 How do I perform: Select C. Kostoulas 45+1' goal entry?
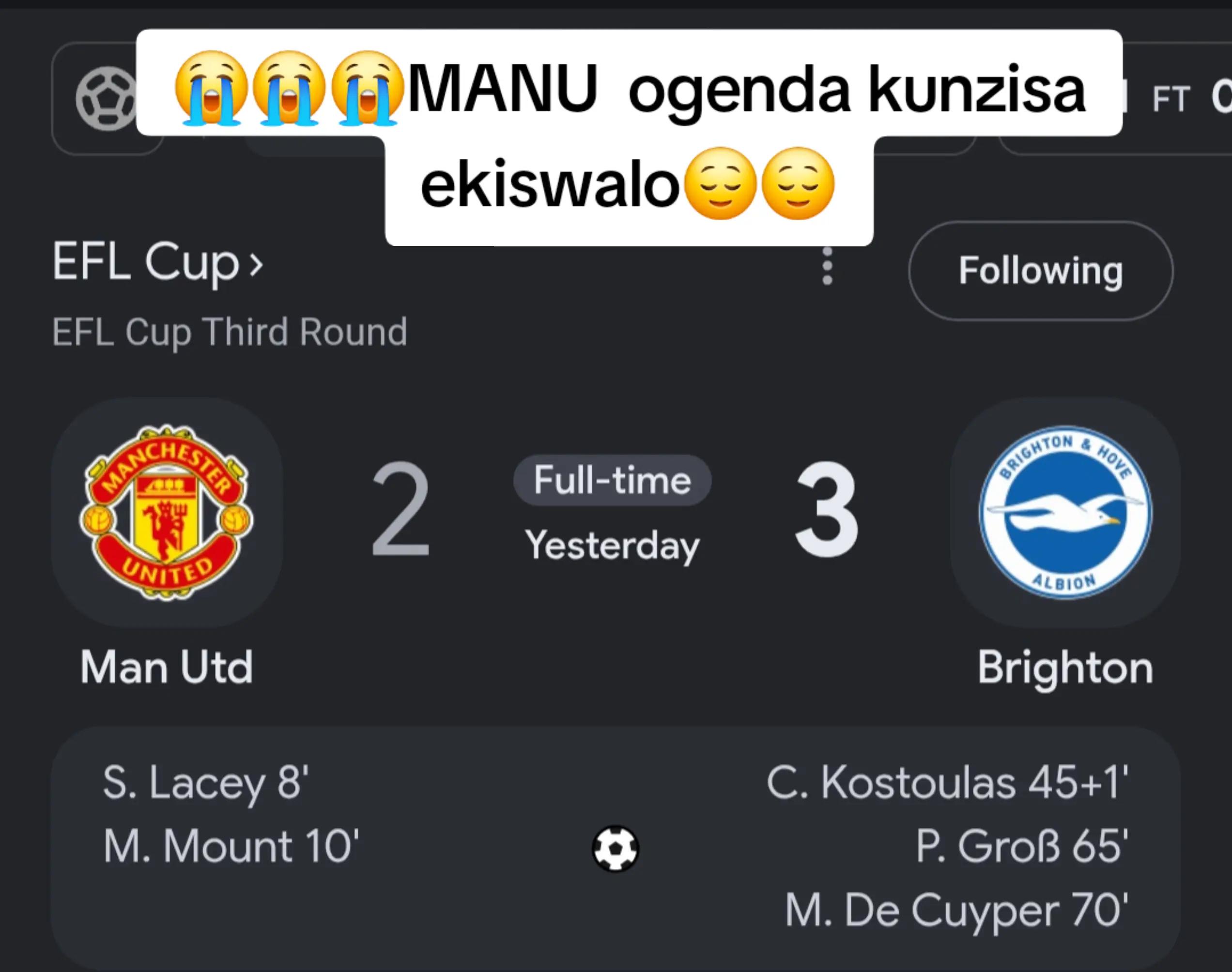click(x=947, y=783)
